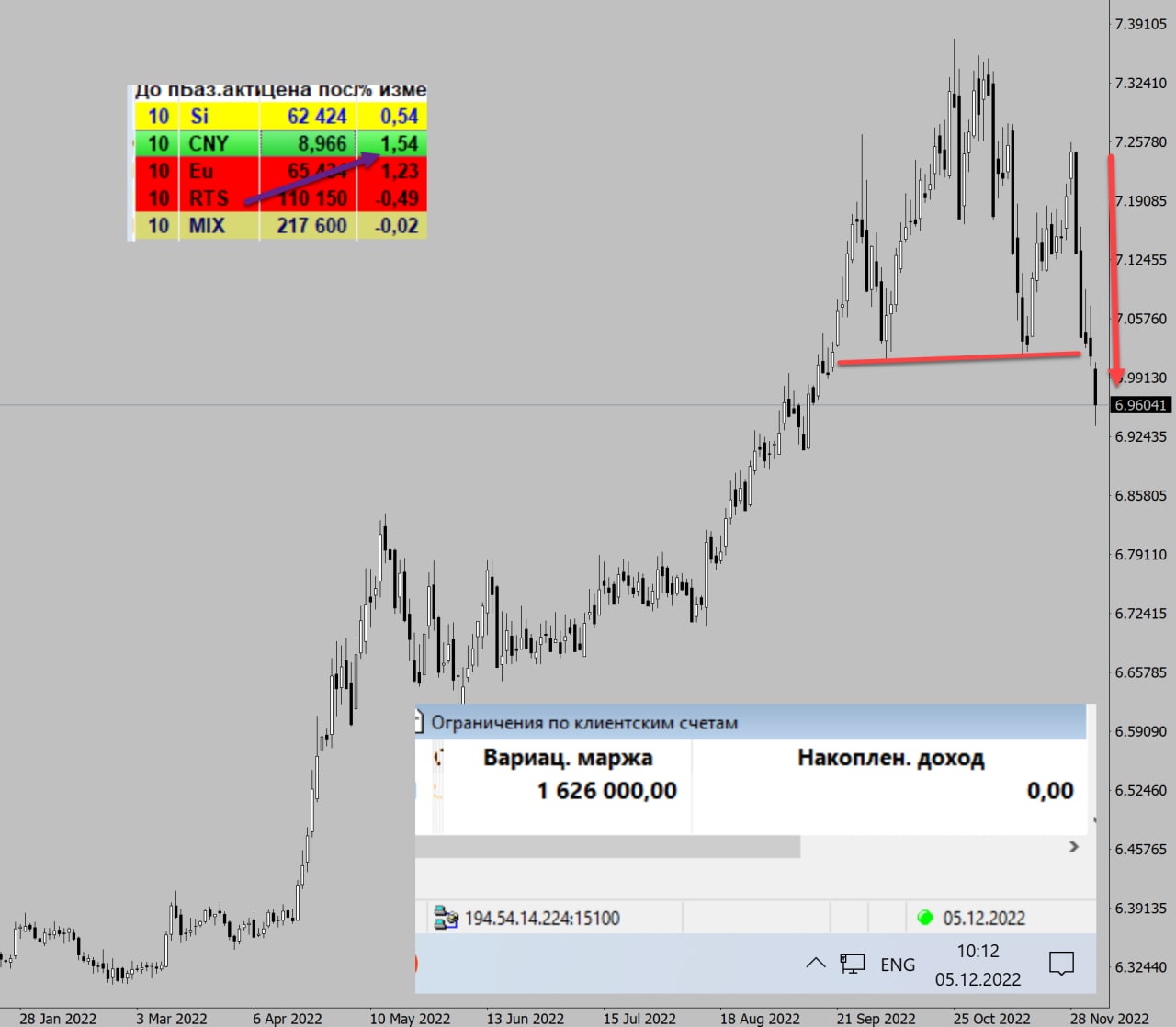Open the Windows notification center icon
Viewport: 1176px width, 1027px height.
tap(1061, 964)
